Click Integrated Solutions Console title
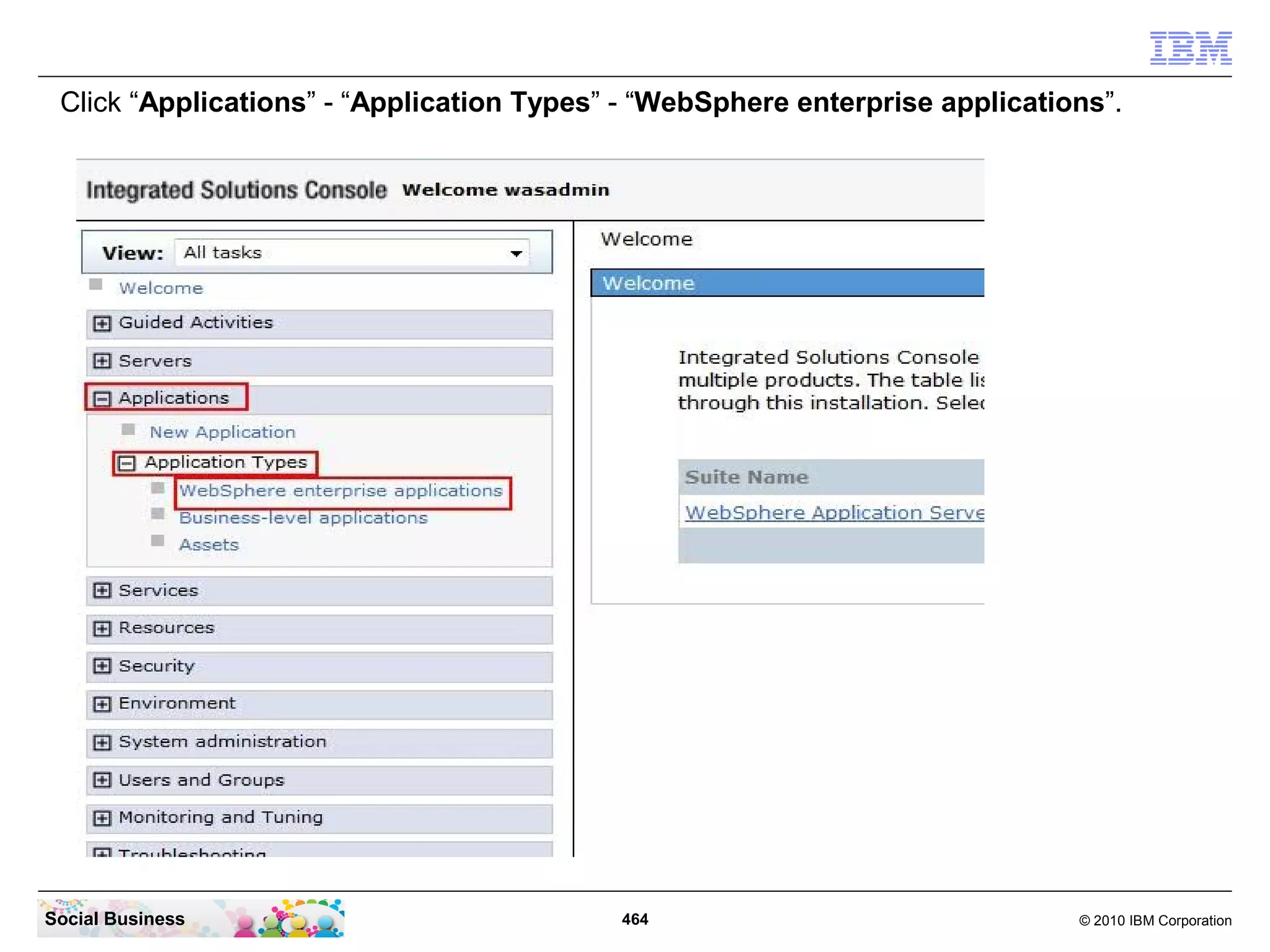Image resolution: width=1270 pixels, height=952 pixels. coord(236,190)
